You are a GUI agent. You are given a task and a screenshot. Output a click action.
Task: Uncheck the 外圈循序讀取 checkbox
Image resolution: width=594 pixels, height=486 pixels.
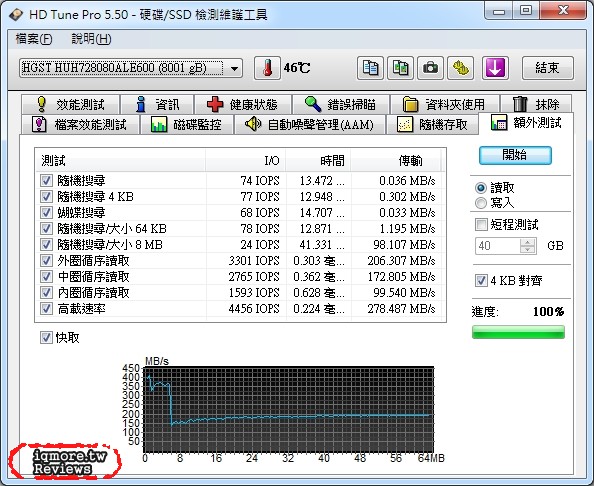(46, 261)
